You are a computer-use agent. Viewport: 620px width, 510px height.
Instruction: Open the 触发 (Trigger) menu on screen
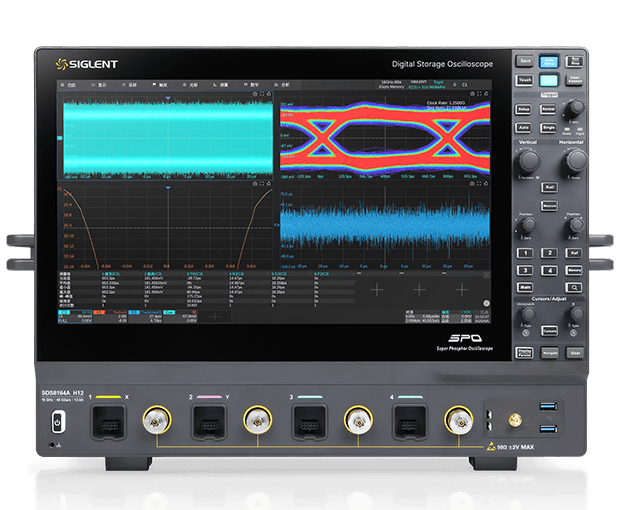[161, 86]
